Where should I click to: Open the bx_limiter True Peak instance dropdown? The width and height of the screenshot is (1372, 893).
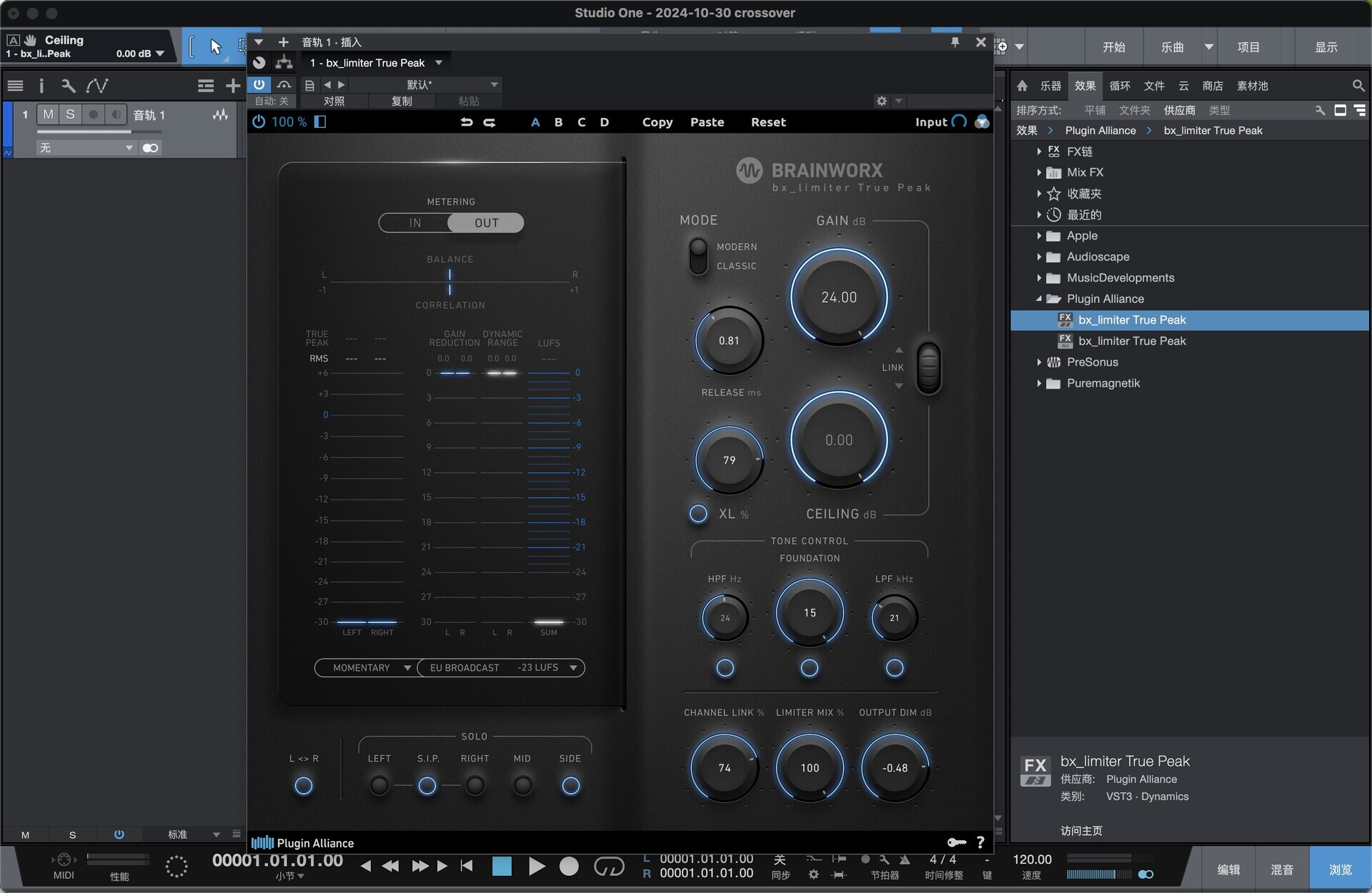[375, 63]
